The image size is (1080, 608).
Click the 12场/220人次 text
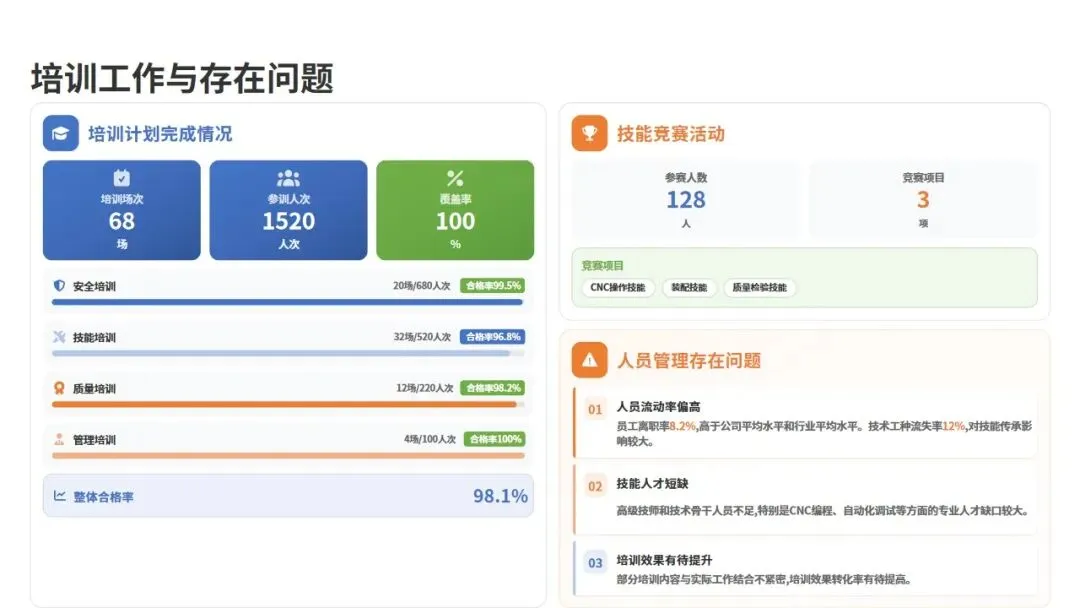pyautogui.click(x=424, y=388)
